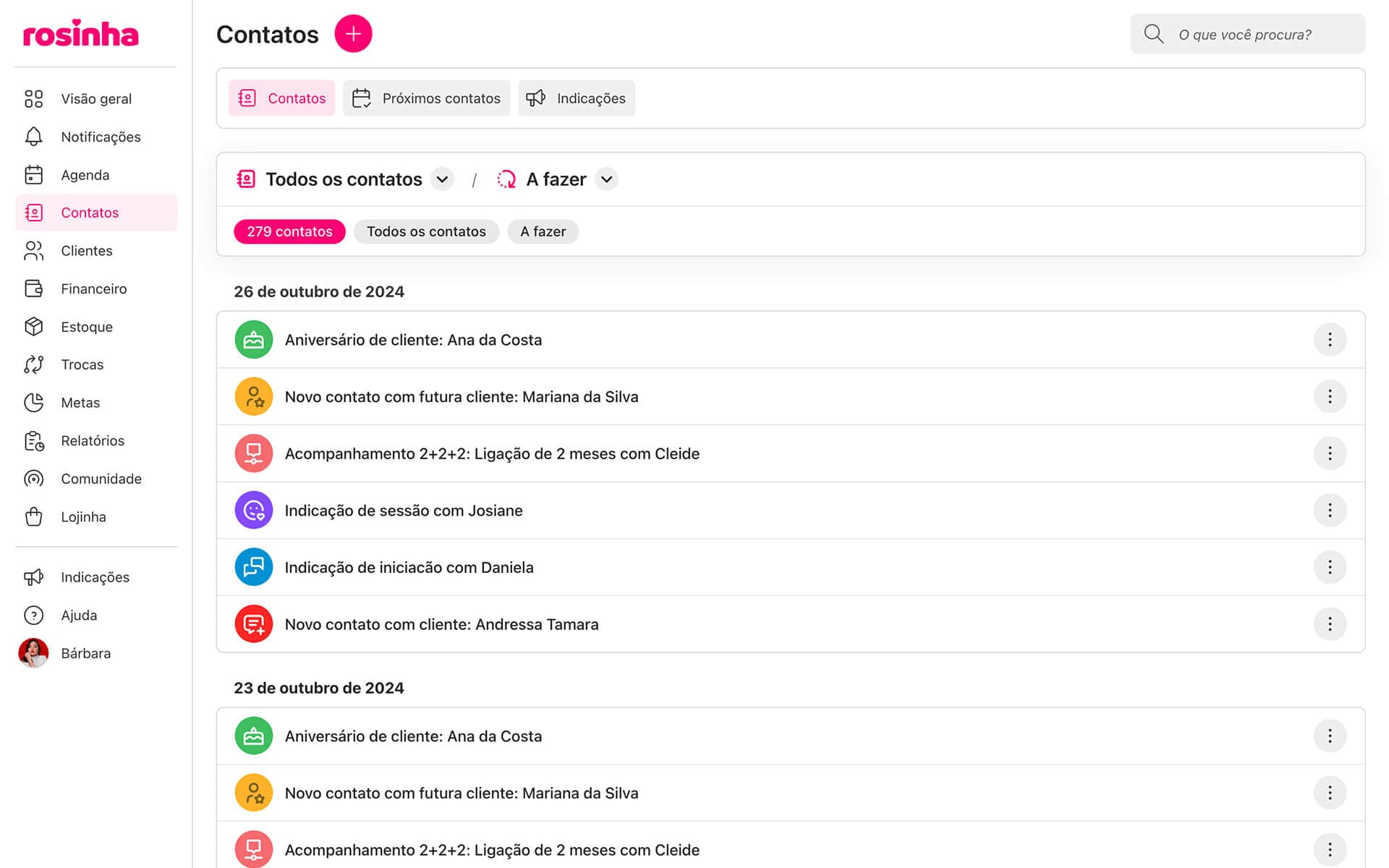The image size is (1389, 868).
Task: Open Metas pie chart menu item
Action: (34, 403)
